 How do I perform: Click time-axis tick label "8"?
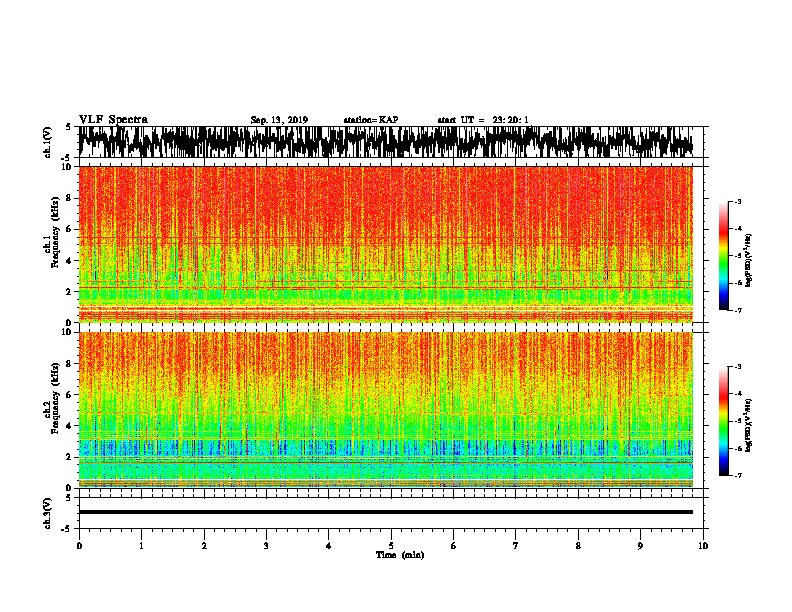click(578, 546)
